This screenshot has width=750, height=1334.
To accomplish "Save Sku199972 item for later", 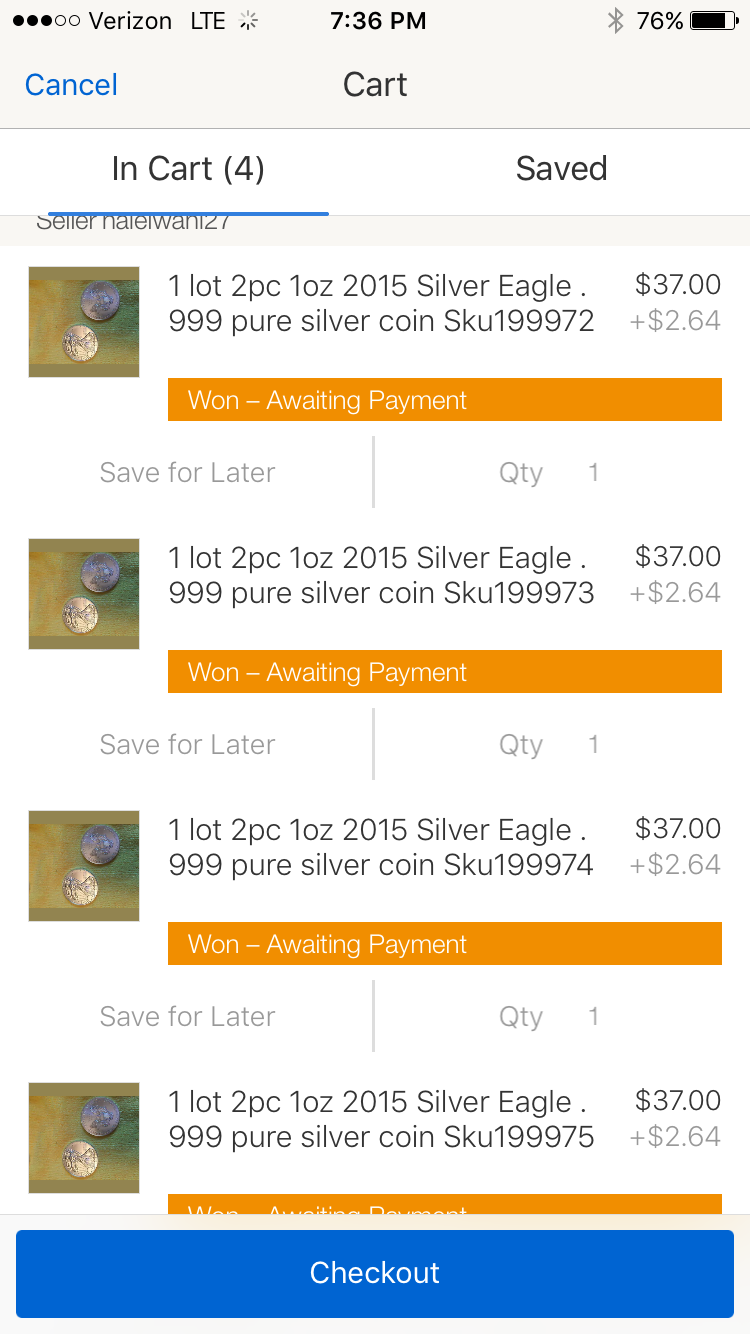I will 187,473.
